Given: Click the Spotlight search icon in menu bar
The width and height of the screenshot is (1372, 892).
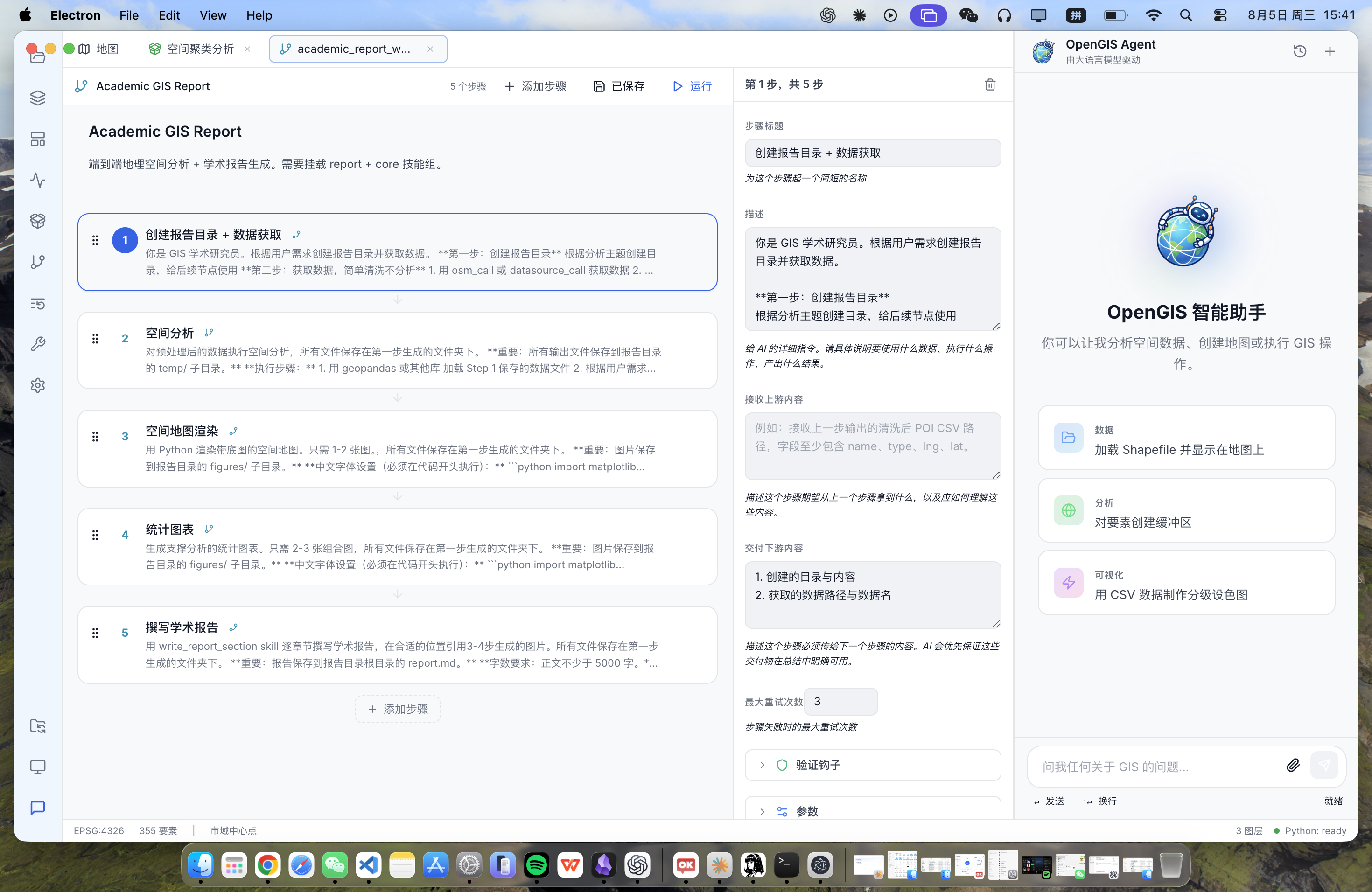Looking at the screenshot, I should (x=1186, y=15).
